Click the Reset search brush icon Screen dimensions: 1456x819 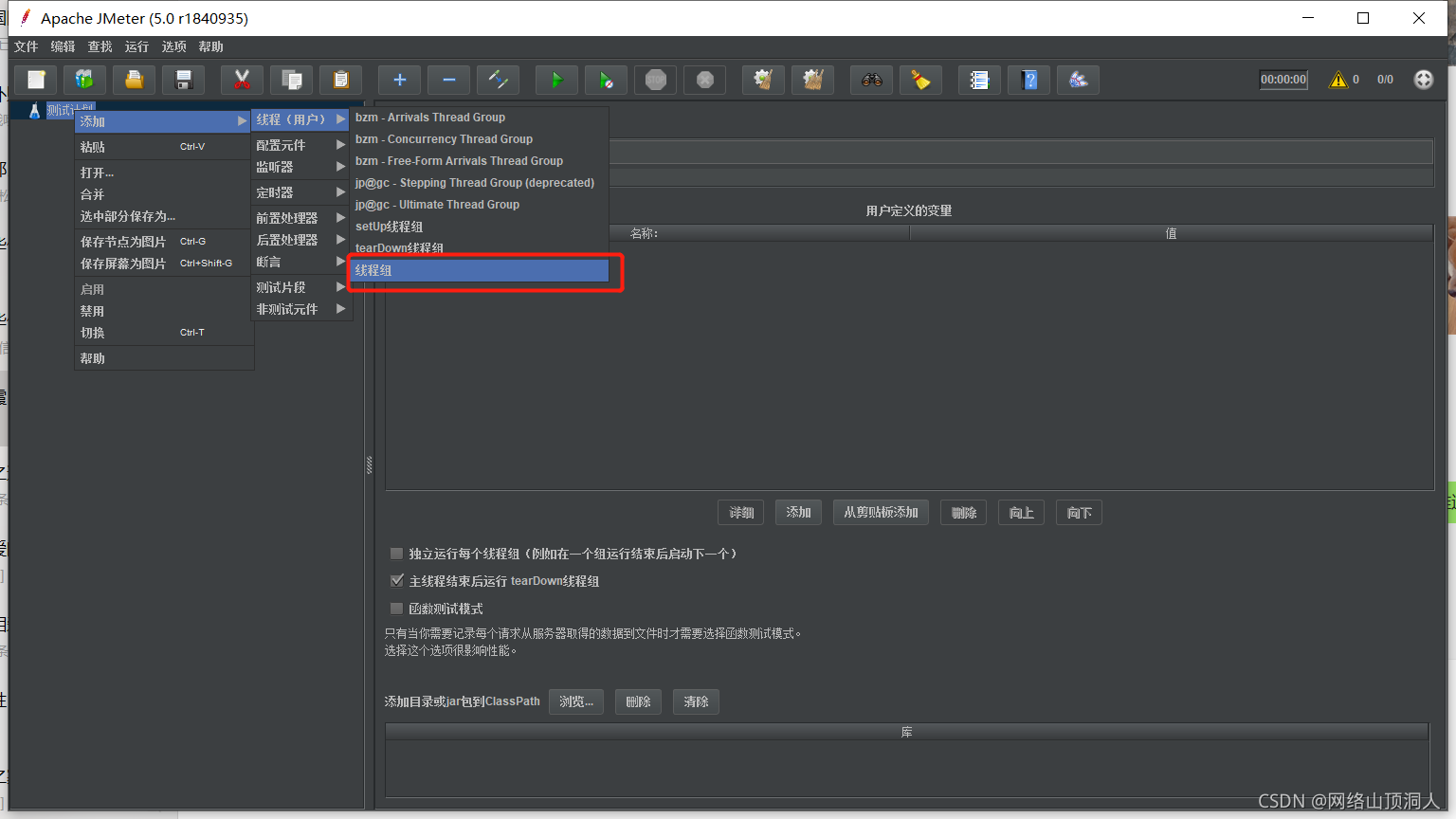point(921,80)
